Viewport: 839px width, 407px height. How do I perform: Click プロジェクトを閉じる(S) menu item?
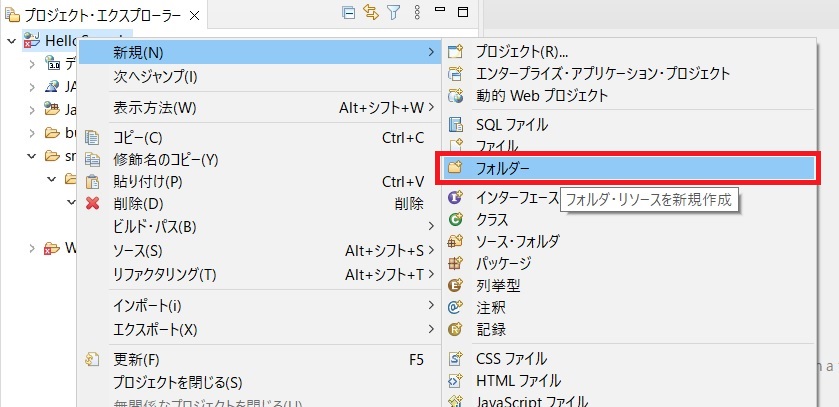click(x=177, y=382)
